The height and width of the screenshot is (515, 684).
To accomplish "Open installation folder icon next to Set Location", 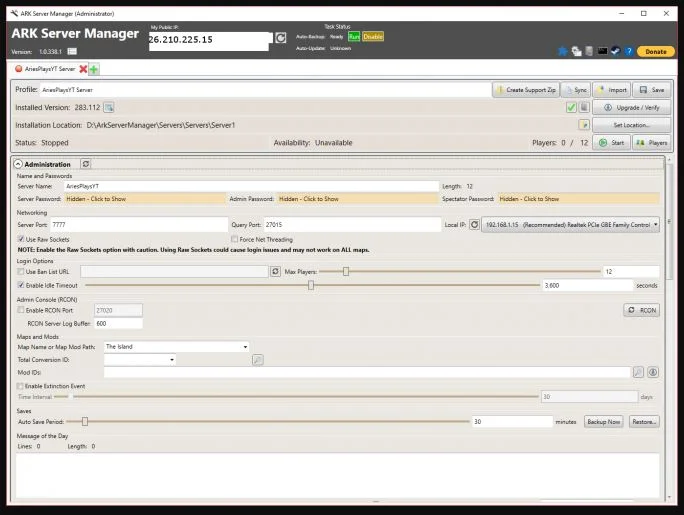I will click(584, 125).
